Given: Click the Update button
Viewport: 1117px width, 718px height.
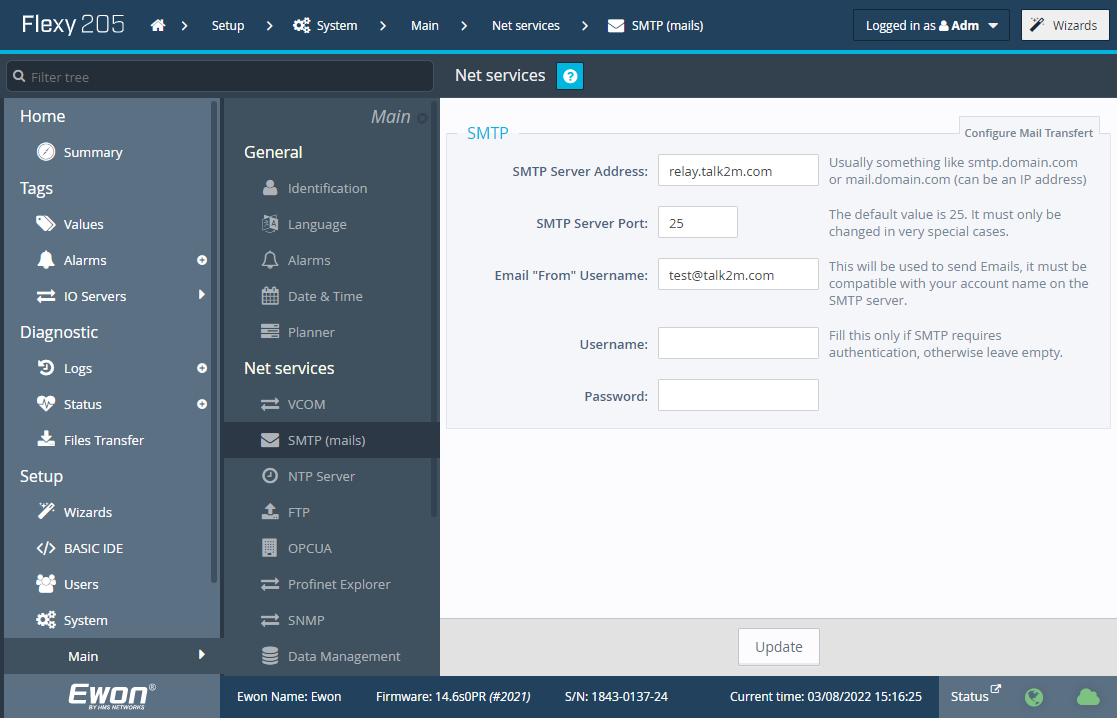Looking at the screenshot, I should [x=779, y=647].
